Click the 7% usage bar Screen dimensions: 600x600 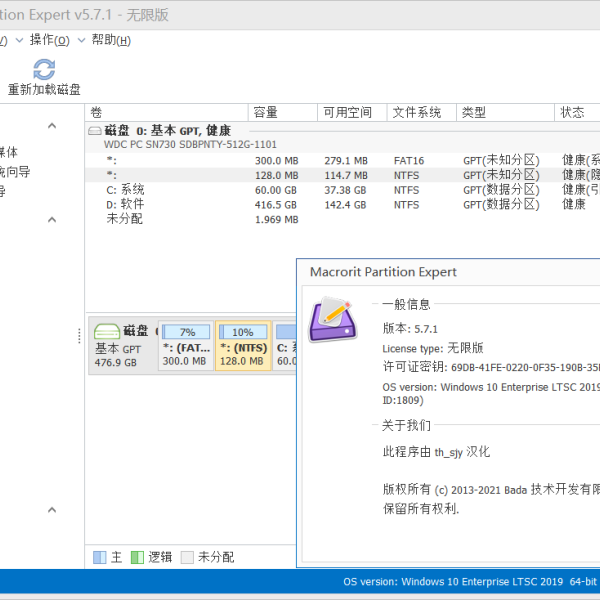click(186, 332)
